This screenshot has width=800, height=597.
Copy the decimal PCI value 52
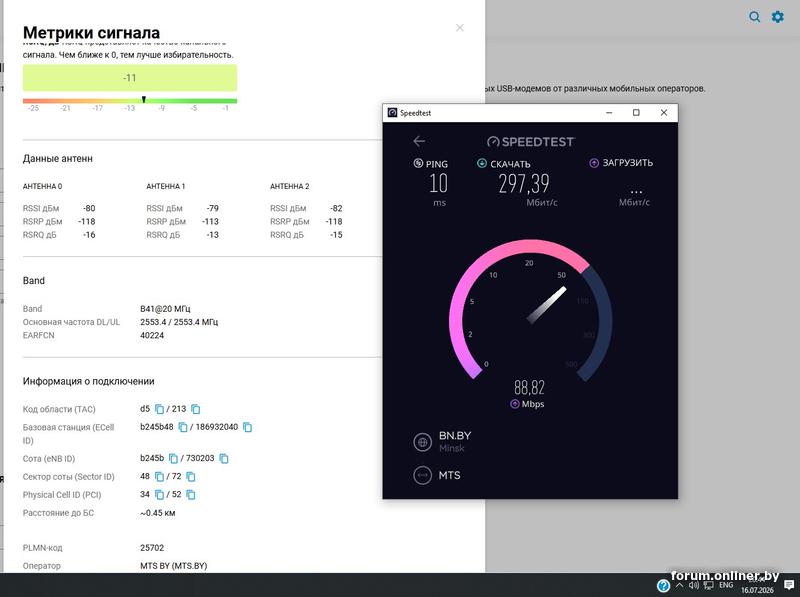coord(191,494)
